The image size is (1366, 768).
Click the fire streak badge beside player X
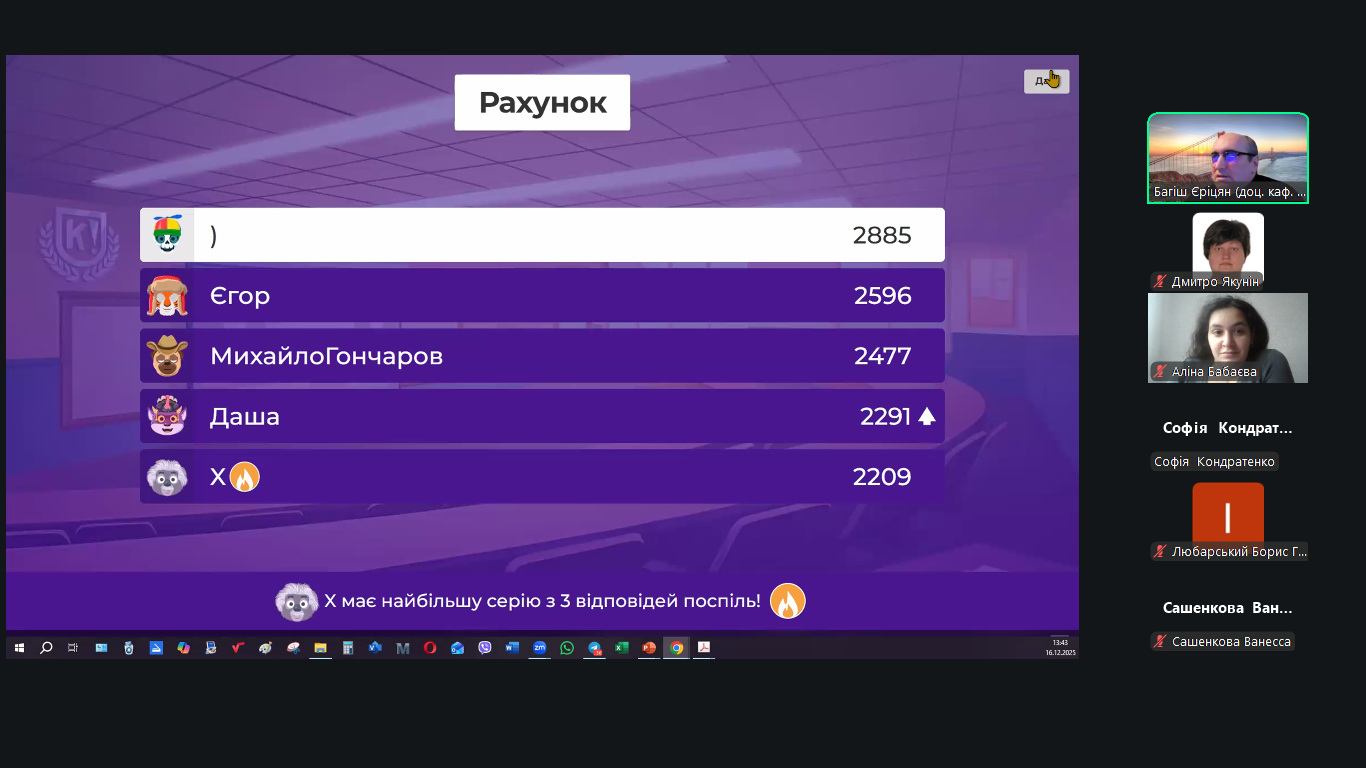click(x=245, y=477)
